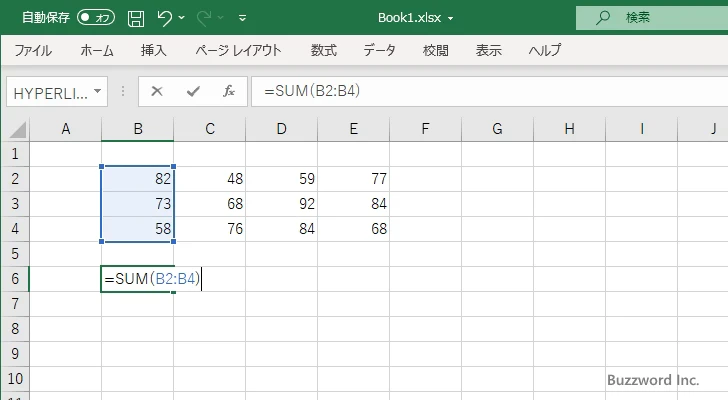Click the Undo arrow icon
Screen dimensions: 728x400
(164, 18)
